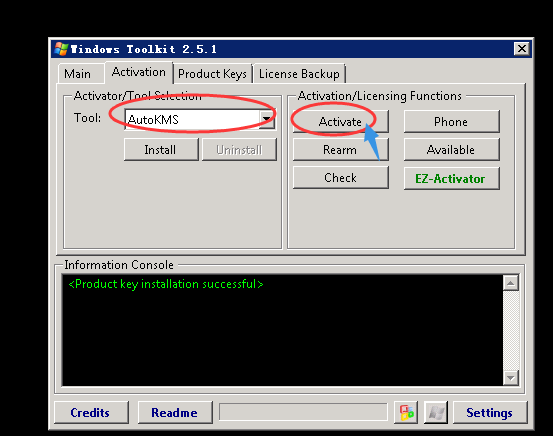This screenshot has height=436, width=553.
Task: Switch to the License Backup tab
Action: [x=299, y=74]
